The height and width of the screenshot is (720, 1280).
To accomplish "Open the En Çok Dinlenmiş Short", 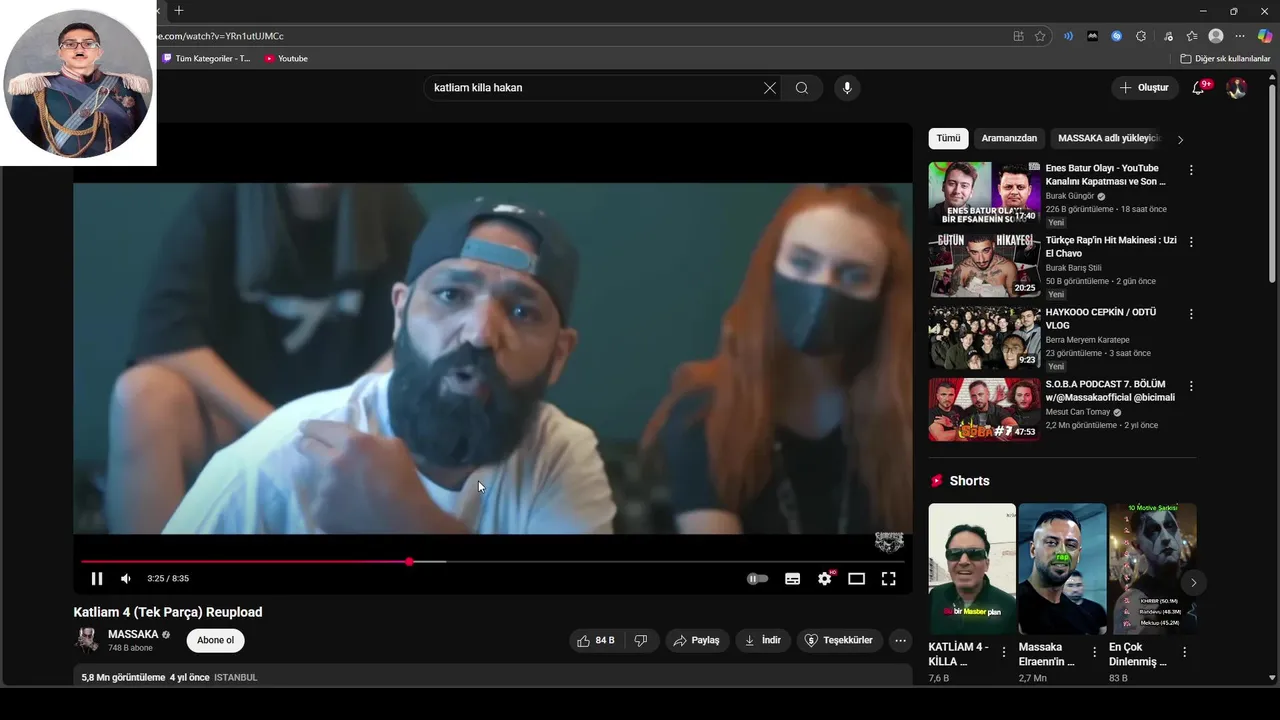I will 1153,568.
